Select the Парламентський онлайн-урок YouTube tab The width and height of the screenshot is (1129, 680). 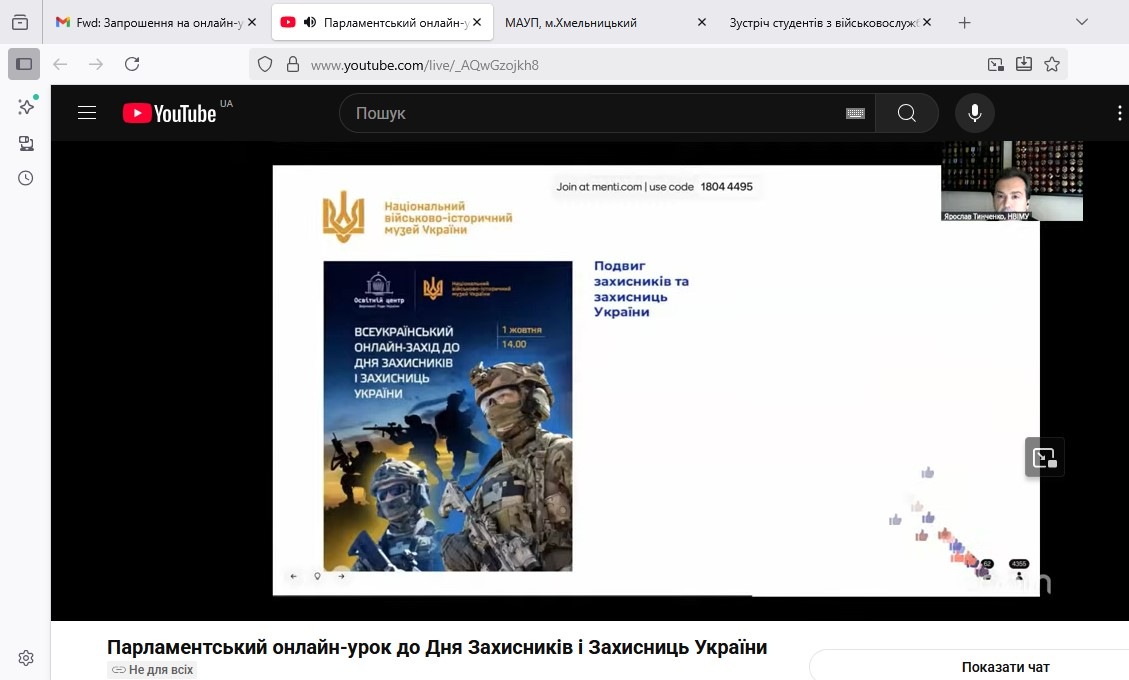pos(382,22)
